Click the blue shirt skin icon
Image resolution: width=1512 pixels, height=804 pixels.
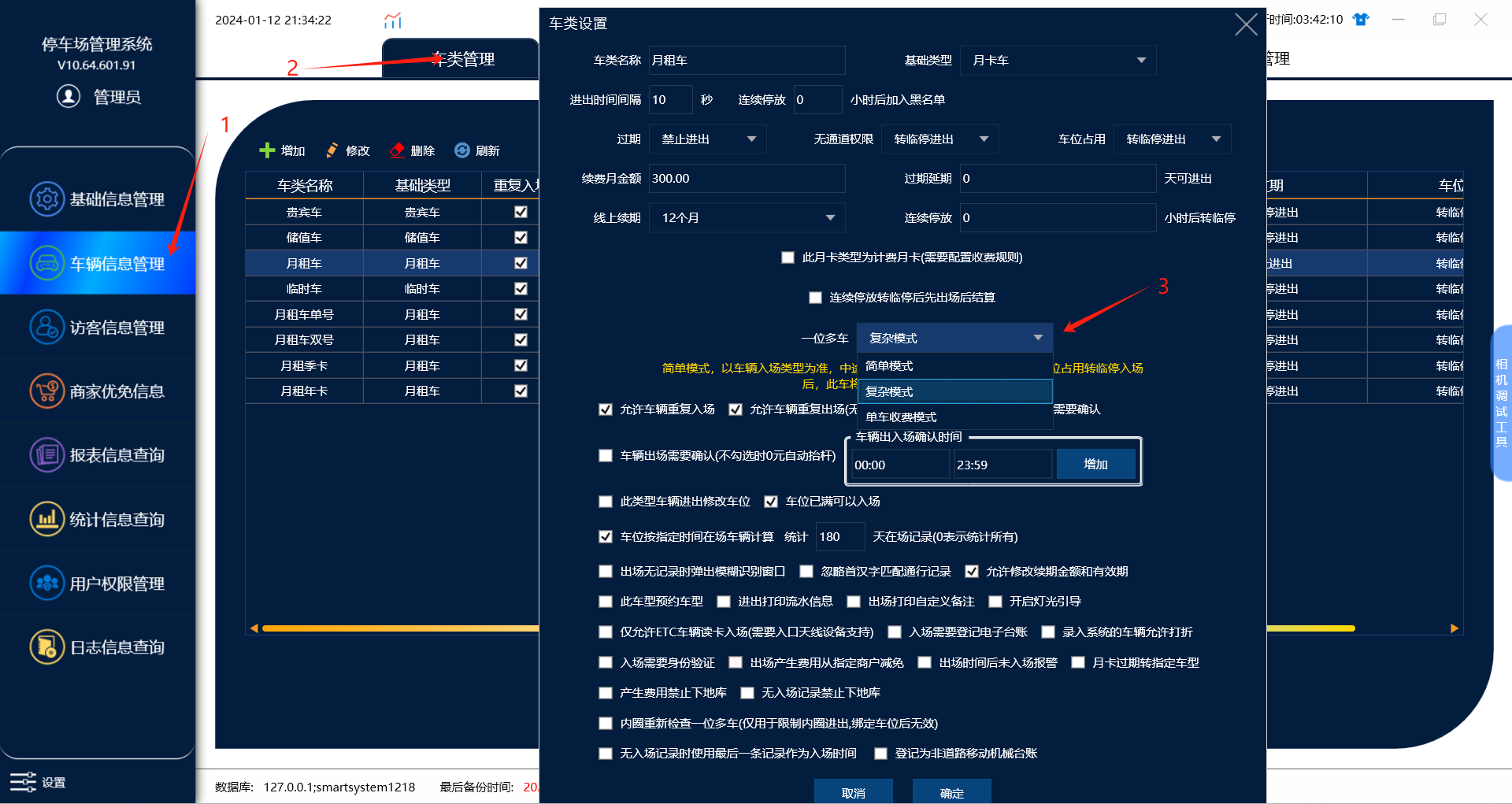click(1361, 20)
